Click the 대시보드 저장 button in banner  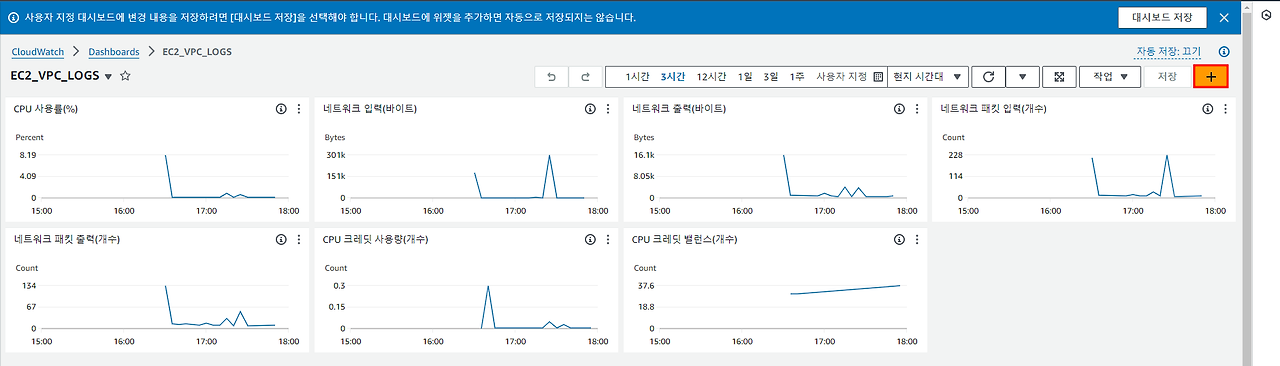1162,18
